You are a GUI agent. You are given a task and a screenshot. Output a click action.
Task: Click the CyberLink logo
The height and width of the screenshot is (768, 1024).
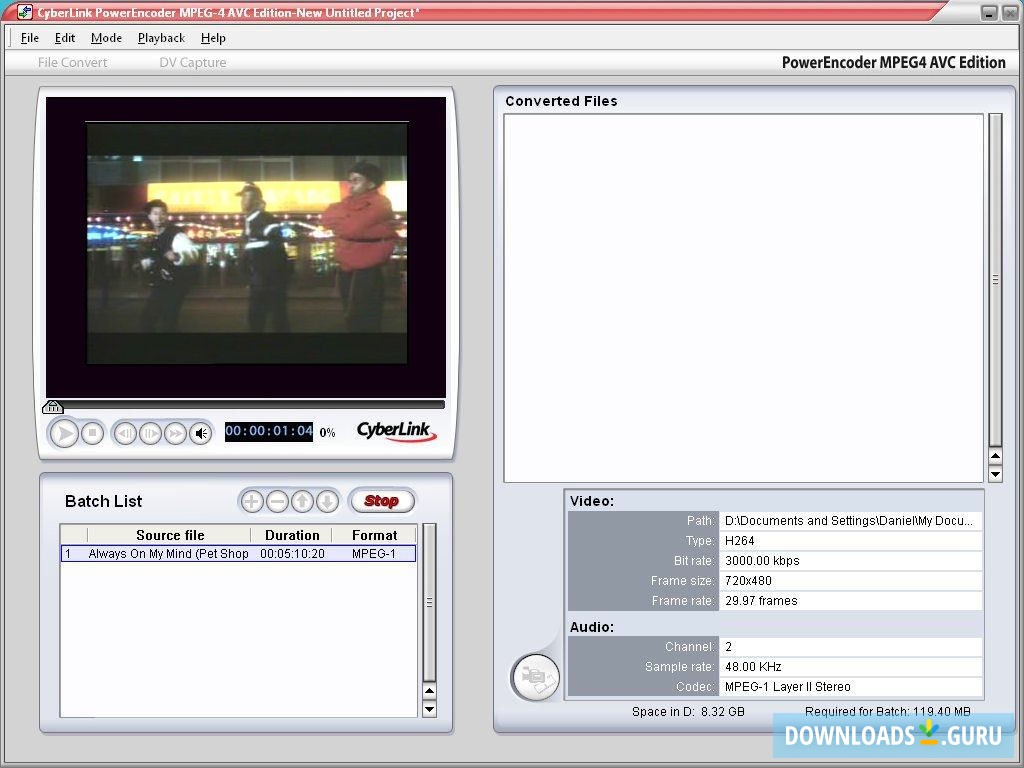click(x=395, y=432)
